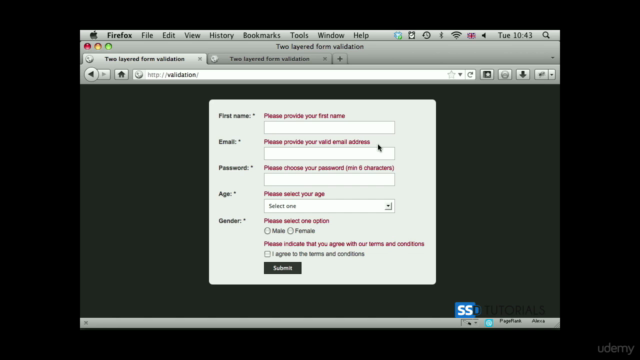Click the round blue status bar icon
The image size is (640, 360).
click(489, 323)
